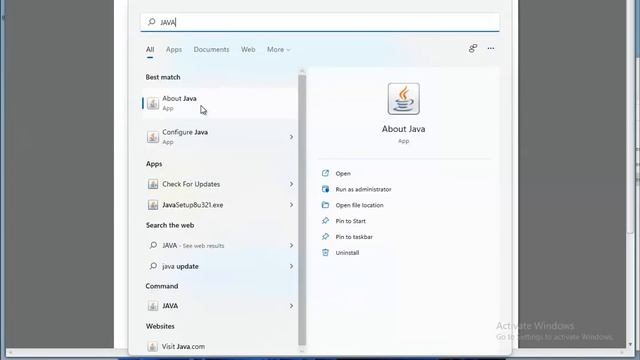Choose Pin to Start
The height and width of the screenshot is (360, 640).
click(x=351, y=221)
